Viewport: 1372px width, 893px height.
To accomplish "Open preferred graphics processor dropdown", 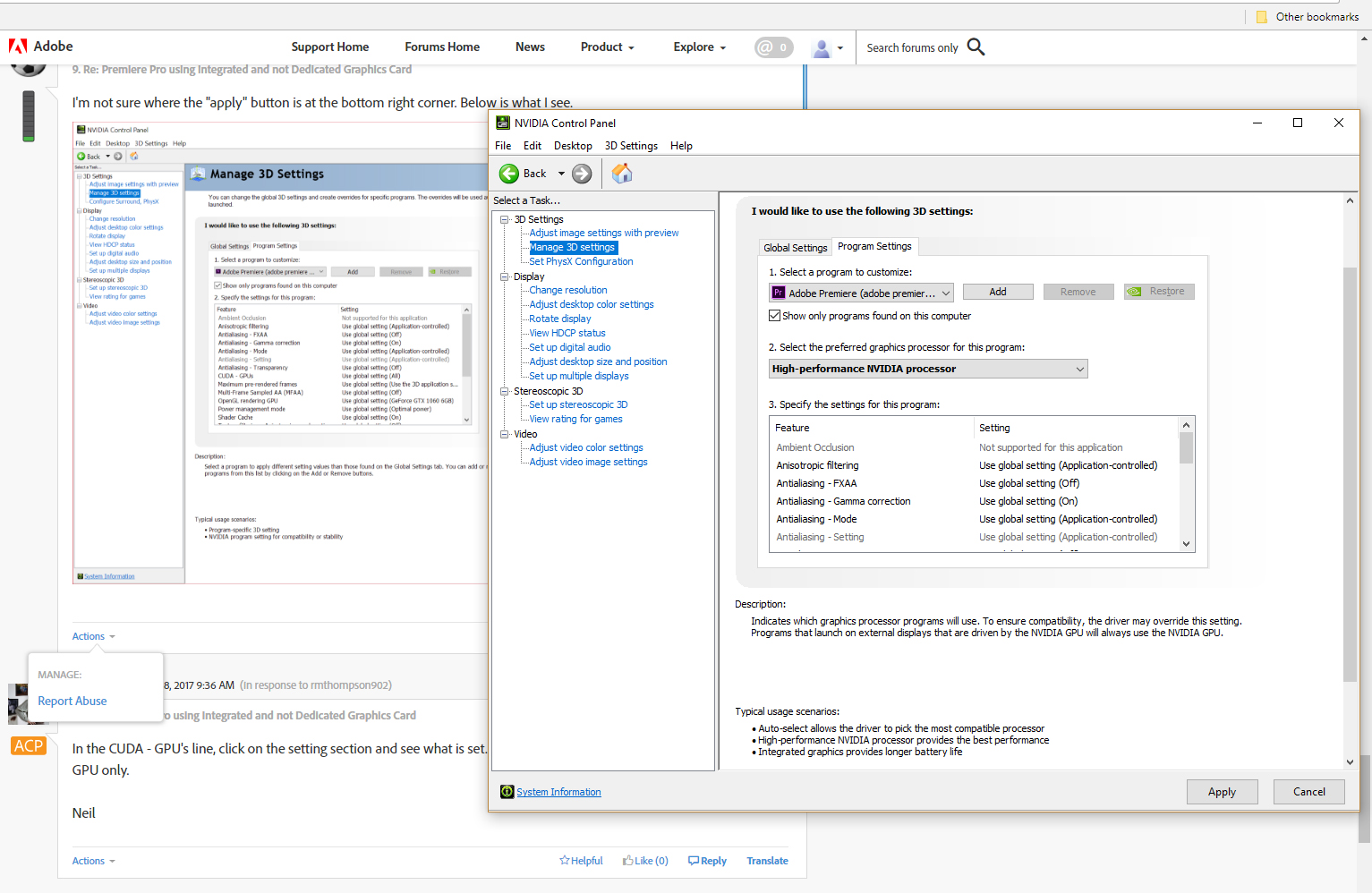I will pos(928,369).
